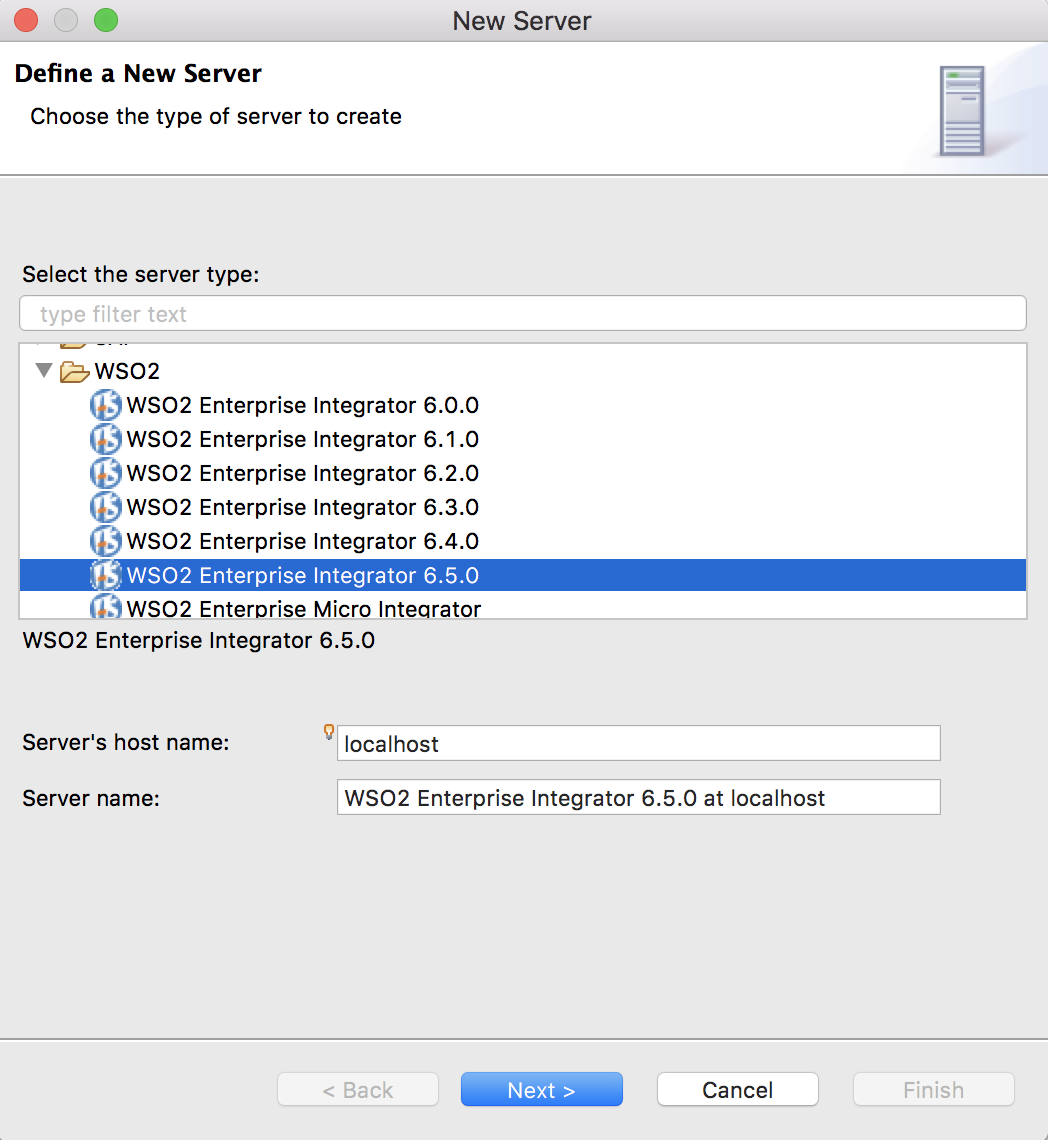The height and width of the screenshot is (1140, 1048).
Task: Click the Next > button
Action: point(542,1089)
